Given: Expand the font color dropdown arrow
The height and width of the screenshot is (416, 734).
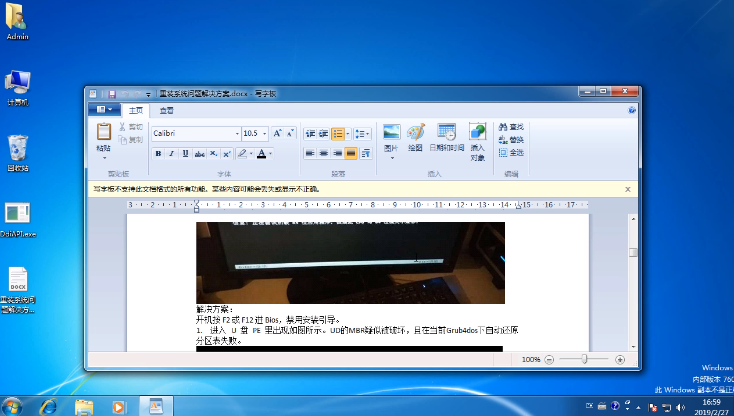Looking at the screenshot, I should click(x=271, y=154).
